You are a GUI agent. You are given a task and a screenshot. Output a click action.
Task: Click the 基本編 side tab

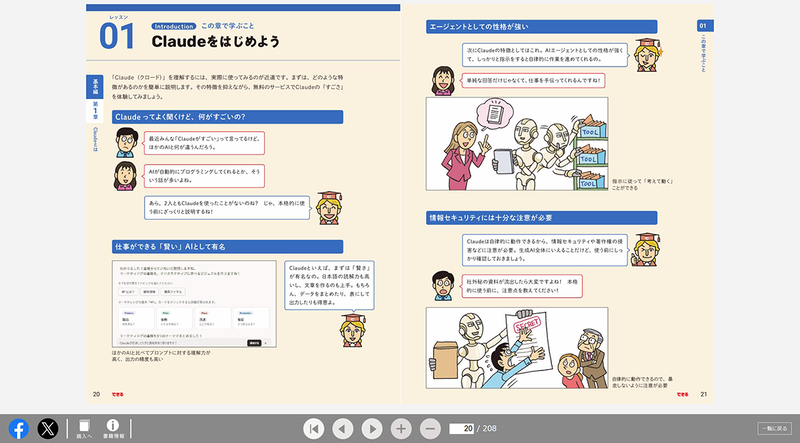[x=95, y=86]
